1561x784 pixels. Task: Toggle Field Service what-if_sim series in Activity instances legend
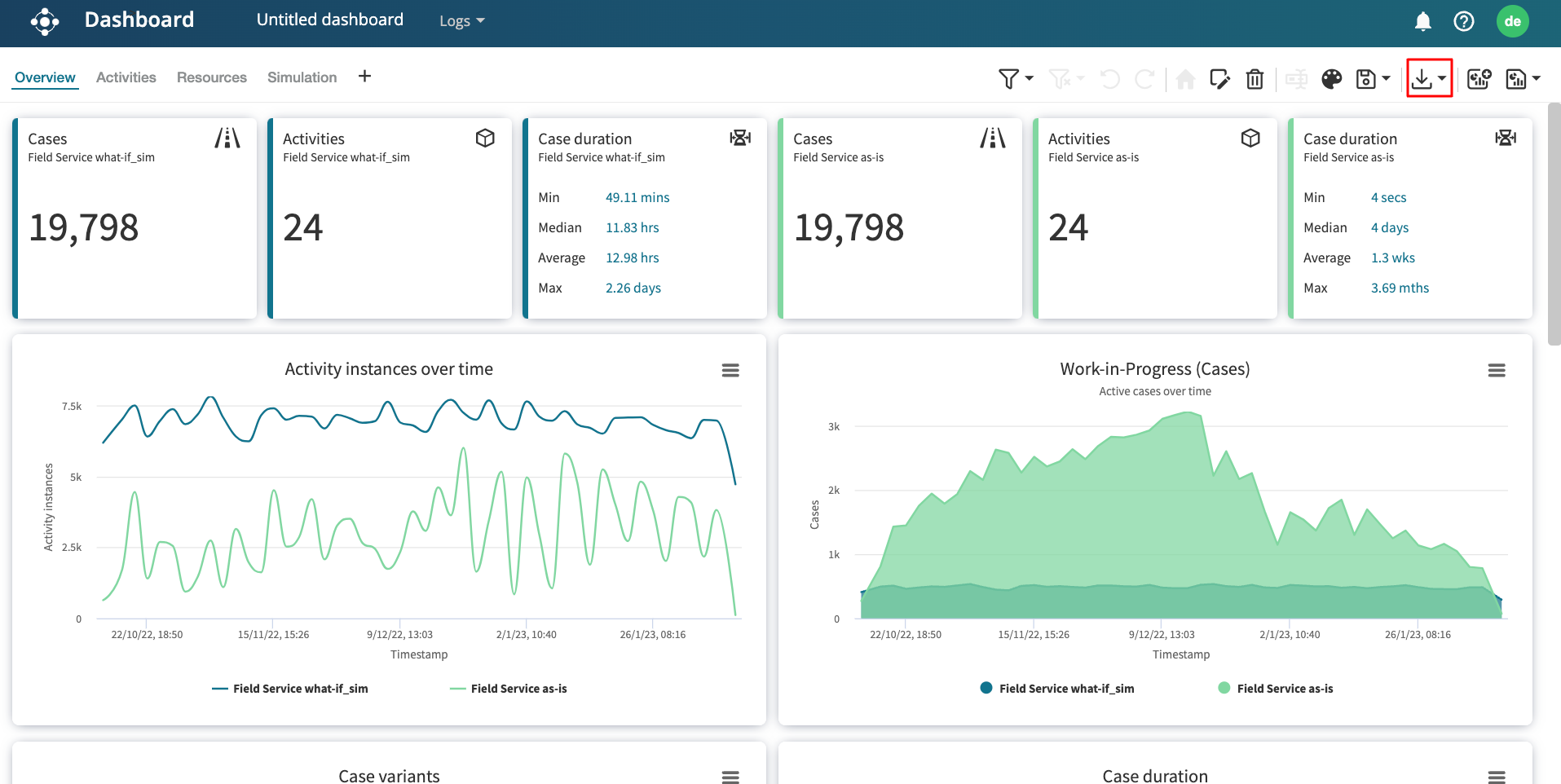click(x=290, y=689)
